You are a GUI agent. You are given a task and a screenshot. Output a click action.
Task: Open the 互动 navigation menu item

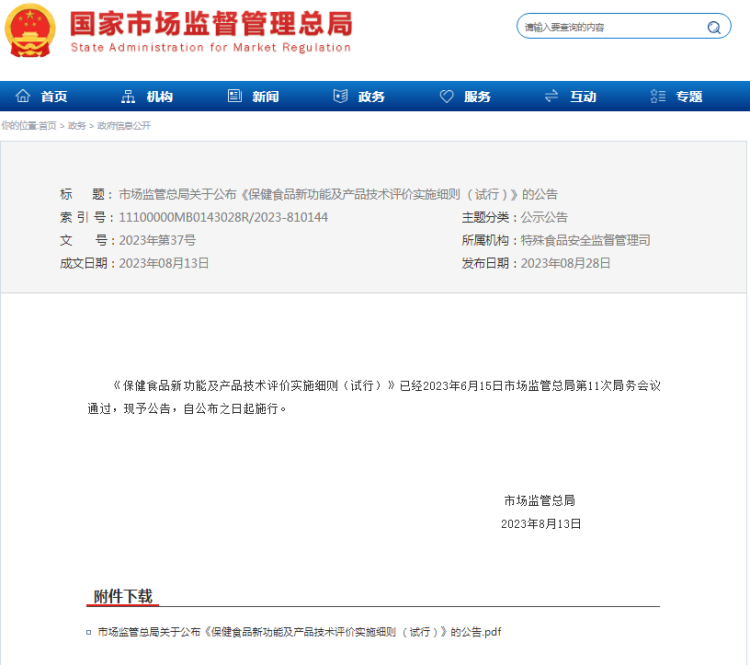click(x=583, y=96)
